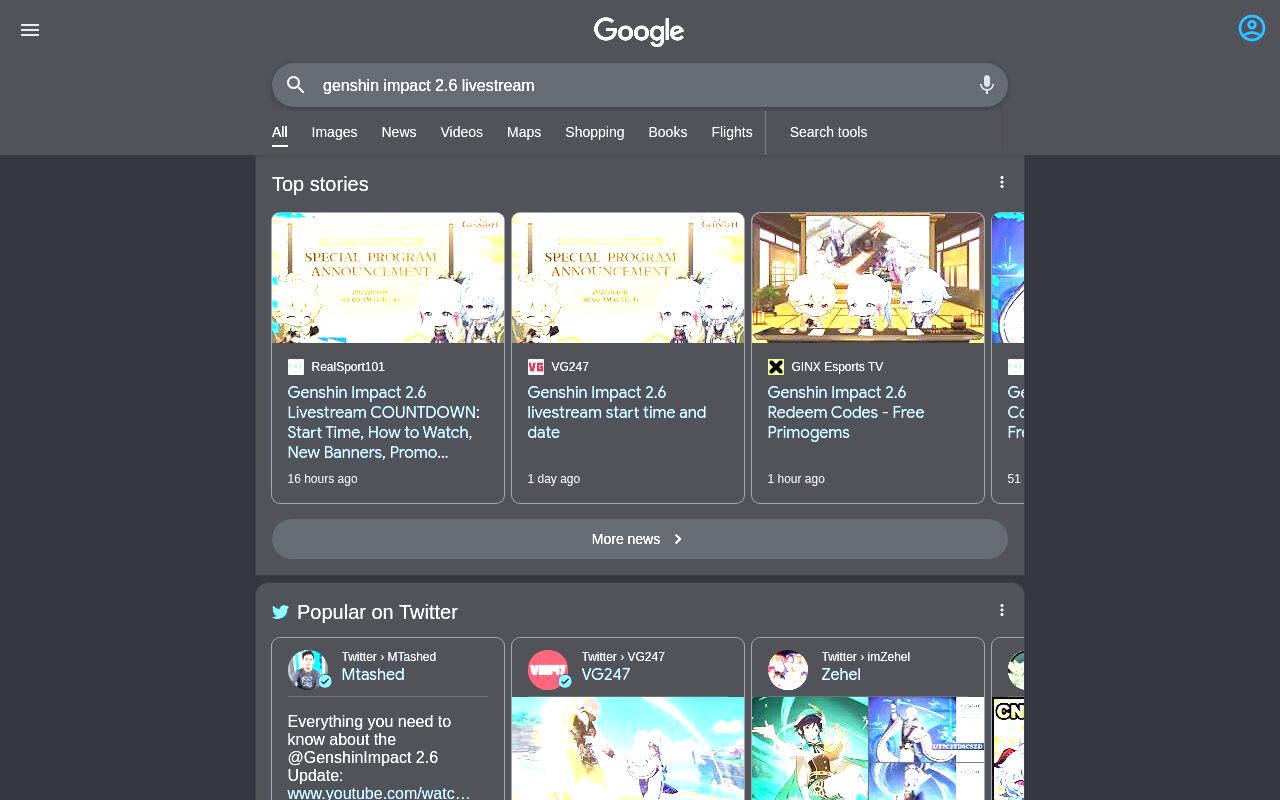1280x800 pixels.
Task: Open the youtube.com link in Mtashed's tweet
Action: click(379, 793)
